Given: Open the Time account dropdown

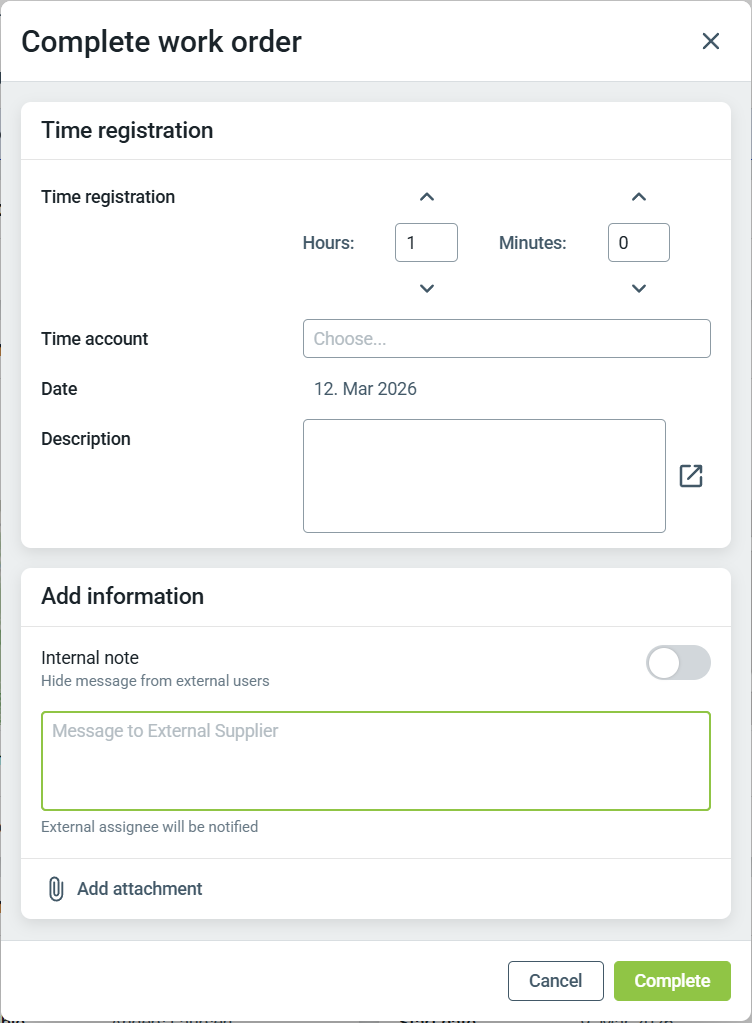Looking at the screenshot, I should 506,339.
